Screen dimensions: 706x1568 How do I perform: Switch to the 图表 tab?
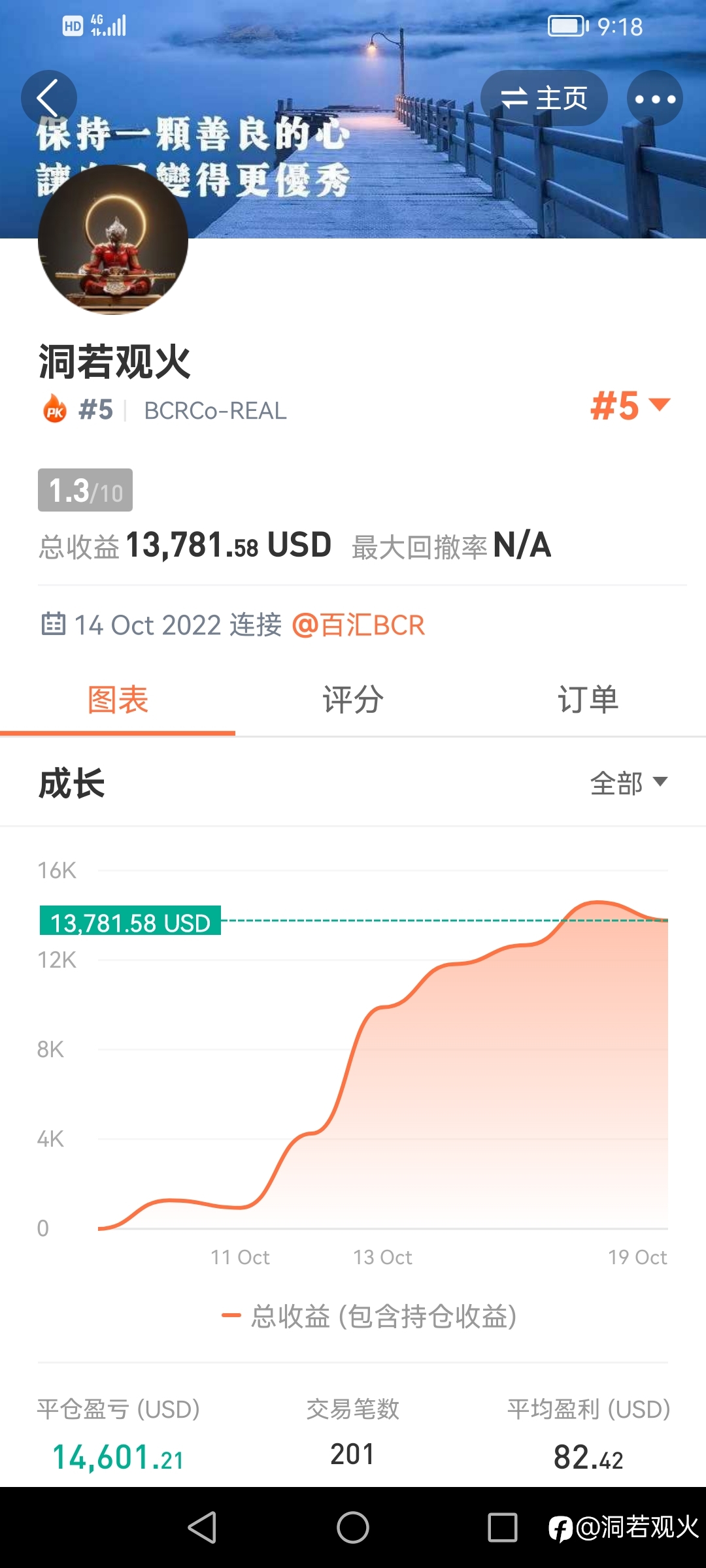pyautogui.click(x=118, y=700)
